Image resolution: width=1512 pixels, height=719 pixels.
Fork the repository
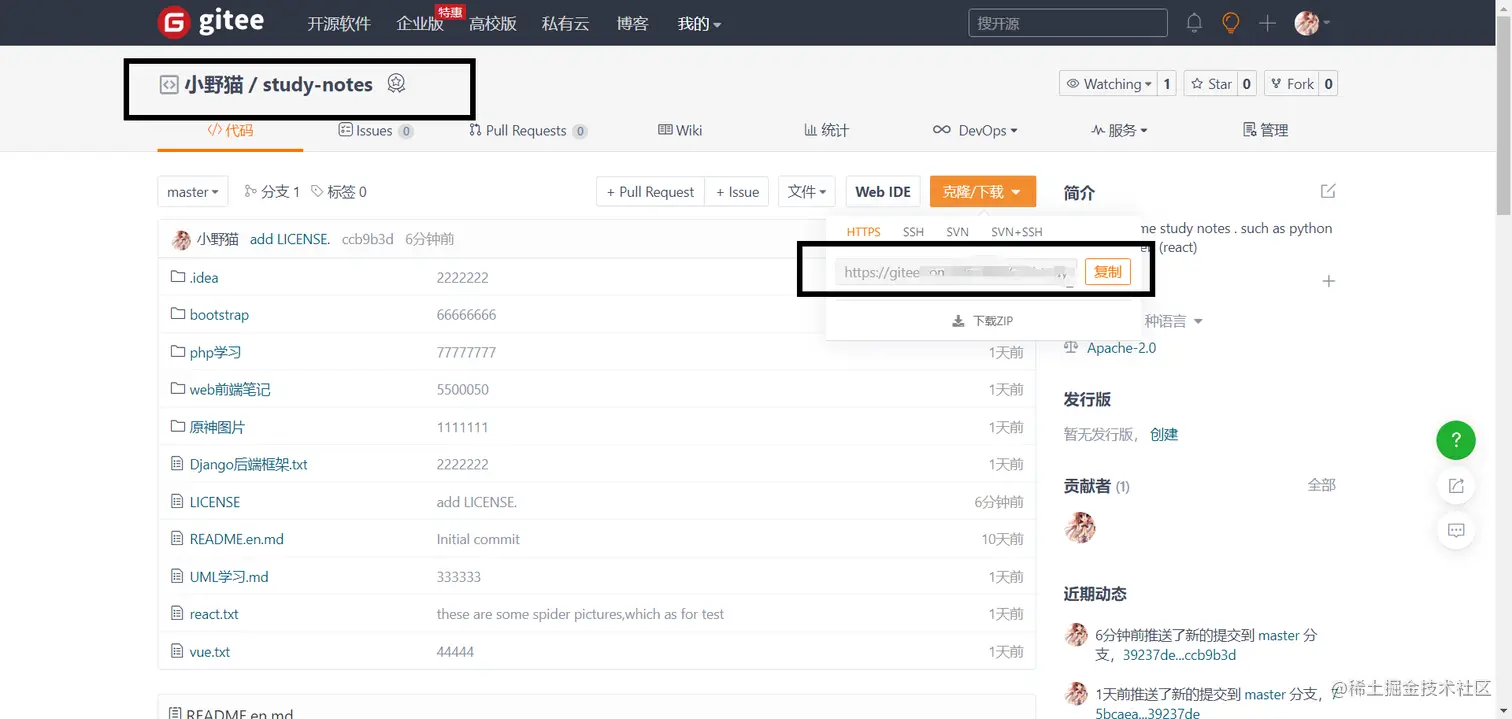click(1291, 84)
